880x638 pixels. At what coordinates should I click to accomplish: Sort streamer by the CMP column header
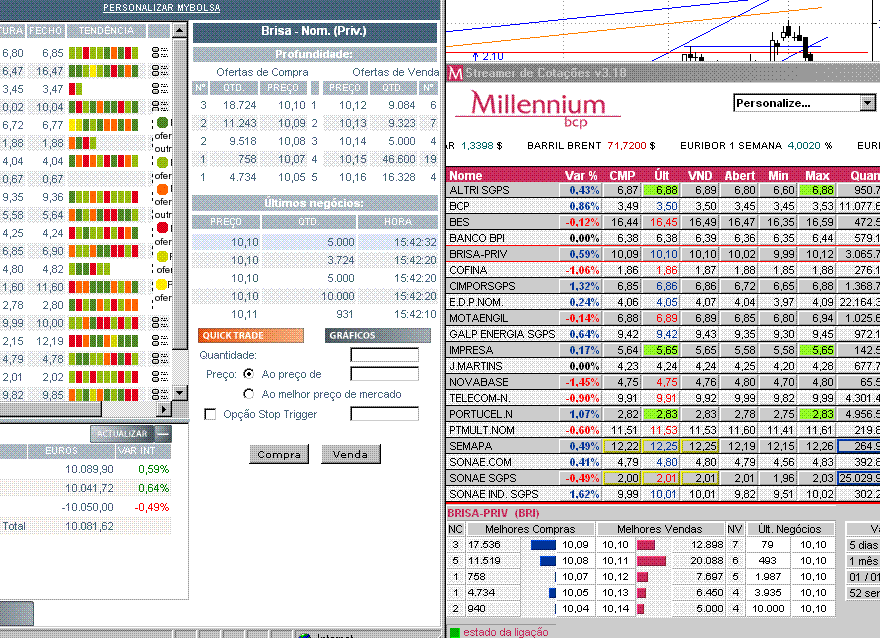click(x=622, y=175)
